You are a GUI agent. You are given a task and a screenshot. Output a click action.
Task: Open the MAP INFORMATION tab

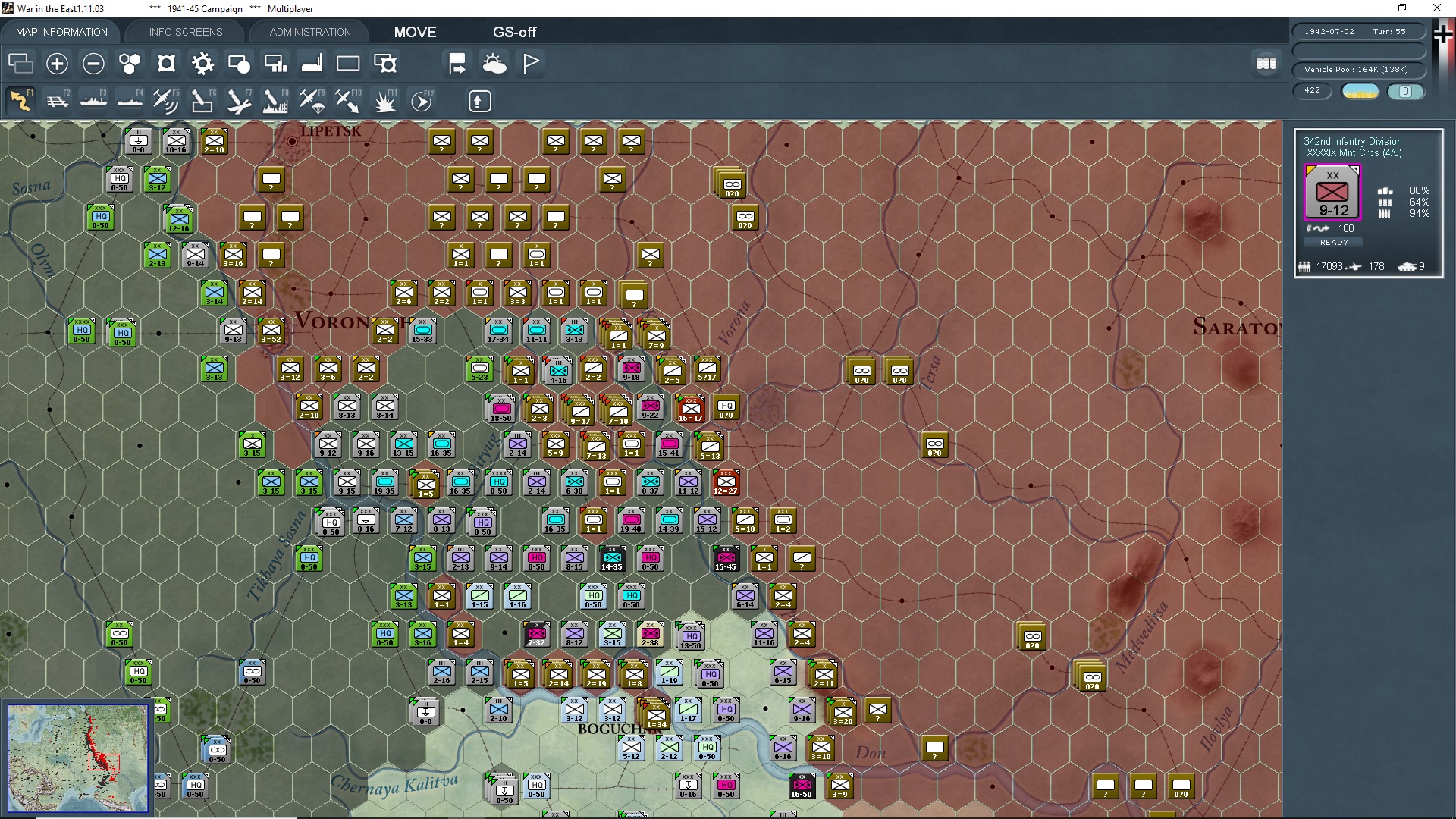pos(61,32)
